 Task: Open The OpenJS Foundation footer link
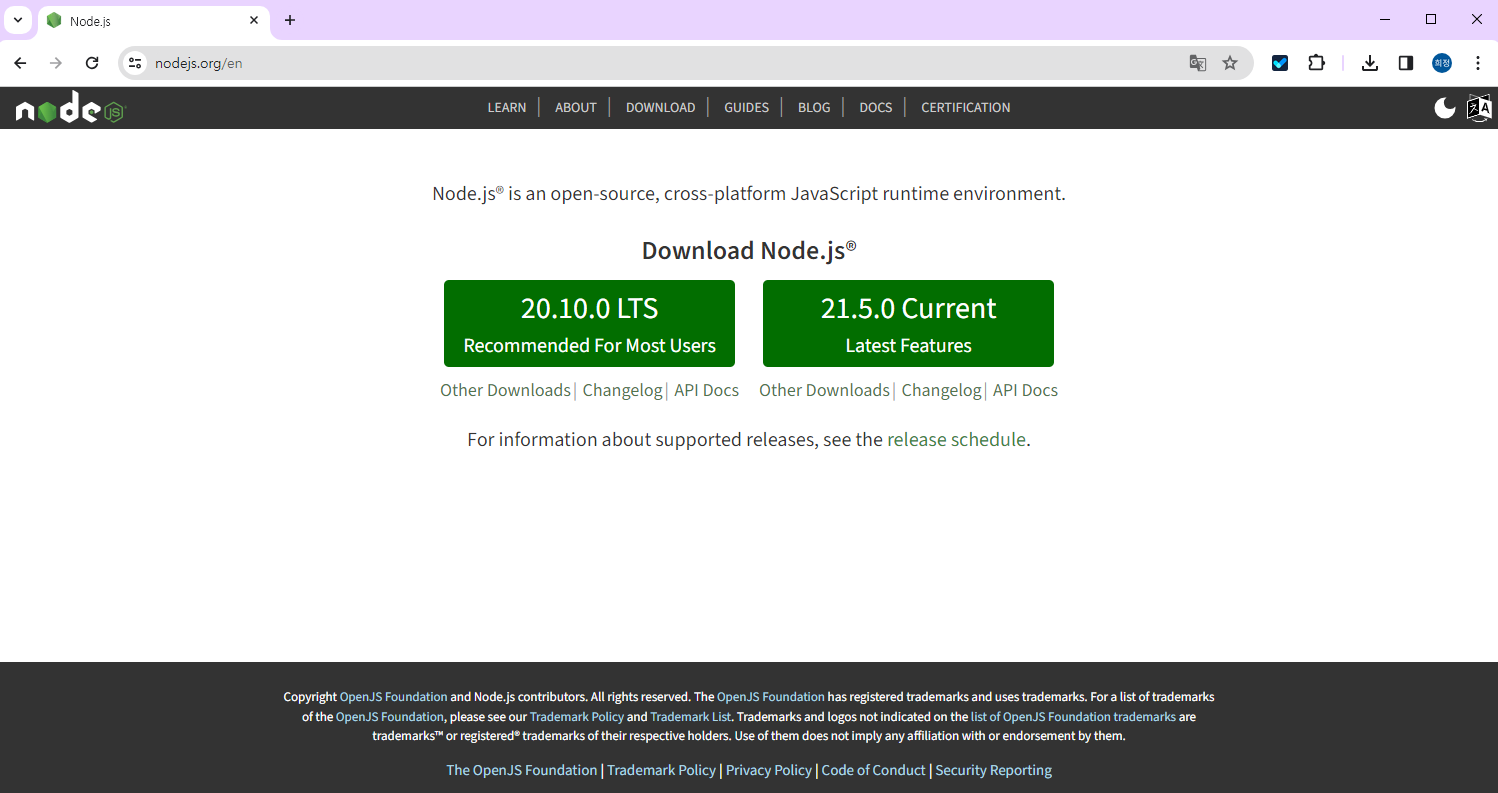[522, 770]
